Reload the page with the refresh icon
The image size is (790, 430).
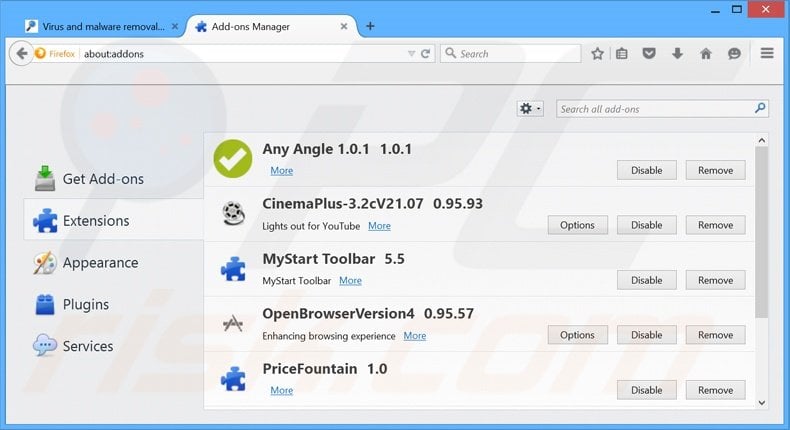pyautogui.click(x=425, y=53)
